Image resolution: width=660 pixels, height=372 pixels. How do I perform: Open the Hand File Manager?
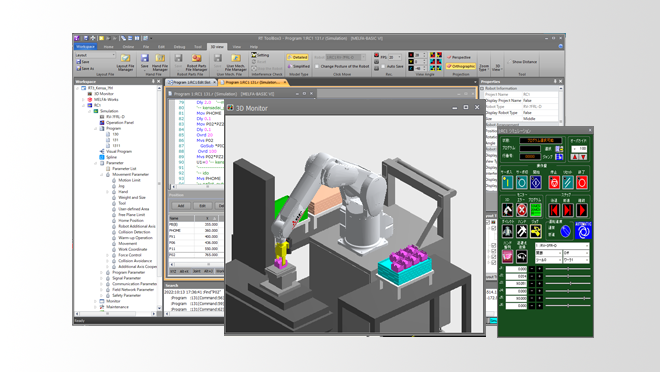pos(160,62)
